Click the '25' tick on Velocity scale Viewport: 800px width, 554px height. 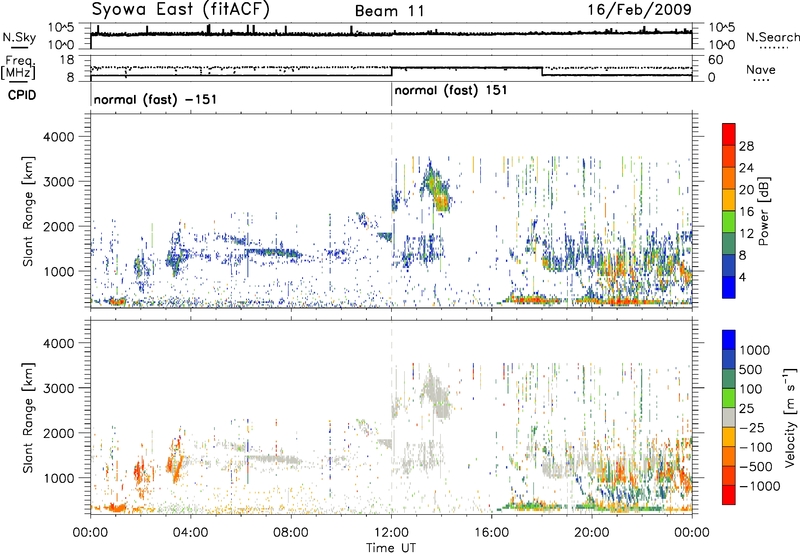coord(747,409)
